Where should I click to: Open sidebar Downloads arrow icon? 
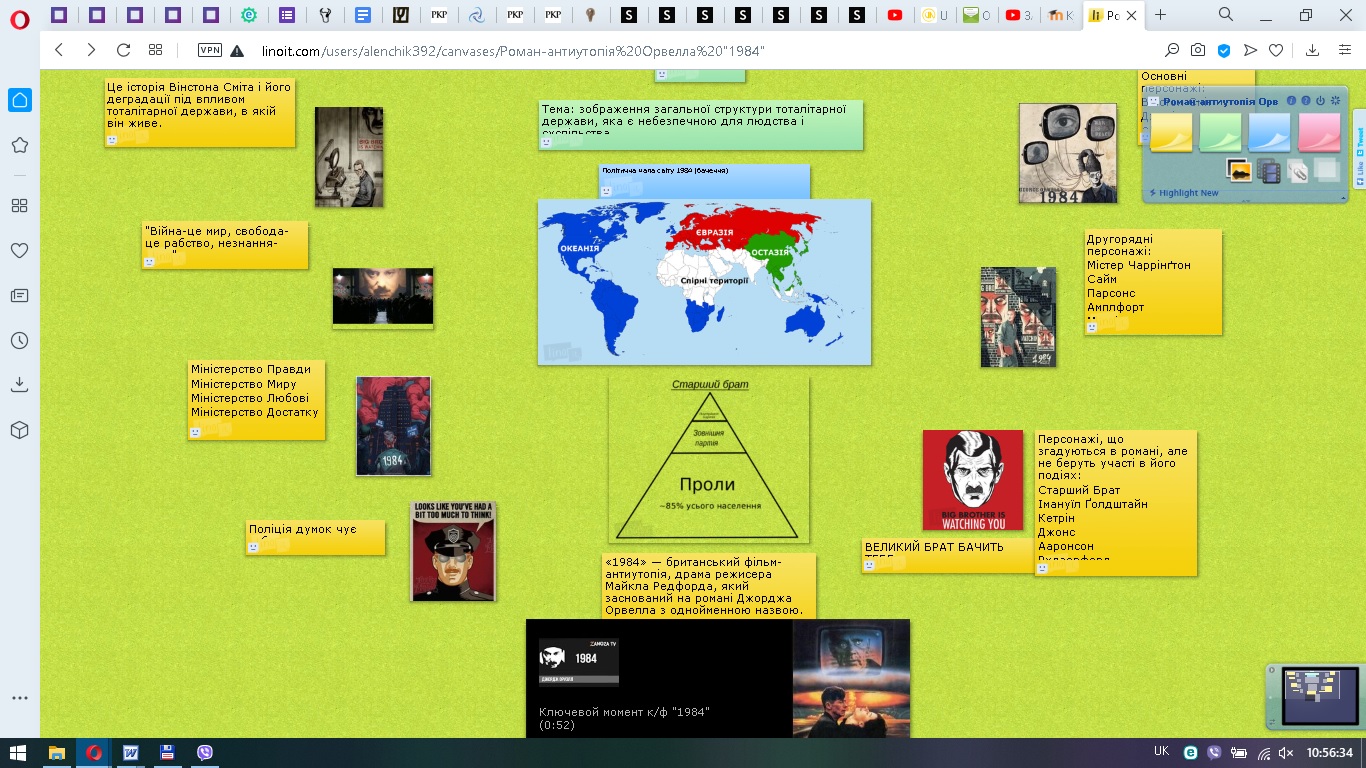coord(19,384)
